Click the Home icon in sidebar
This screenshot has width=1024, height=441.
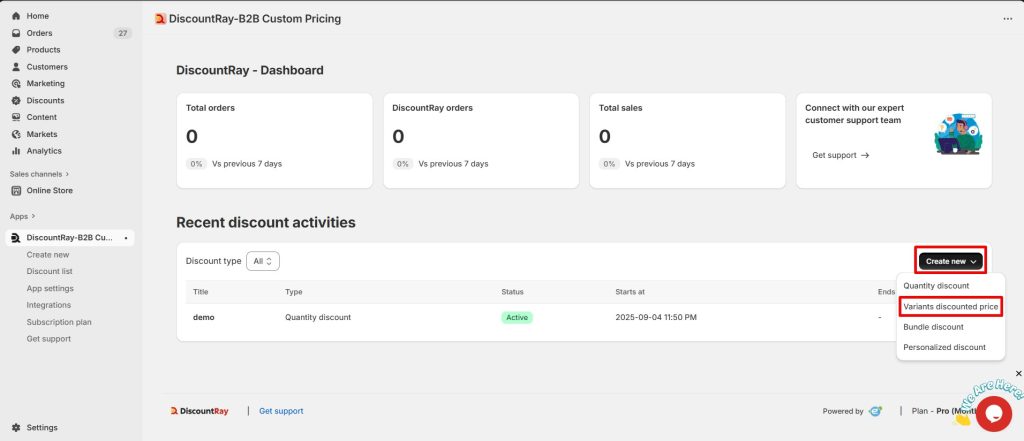[x=16, y=16]
